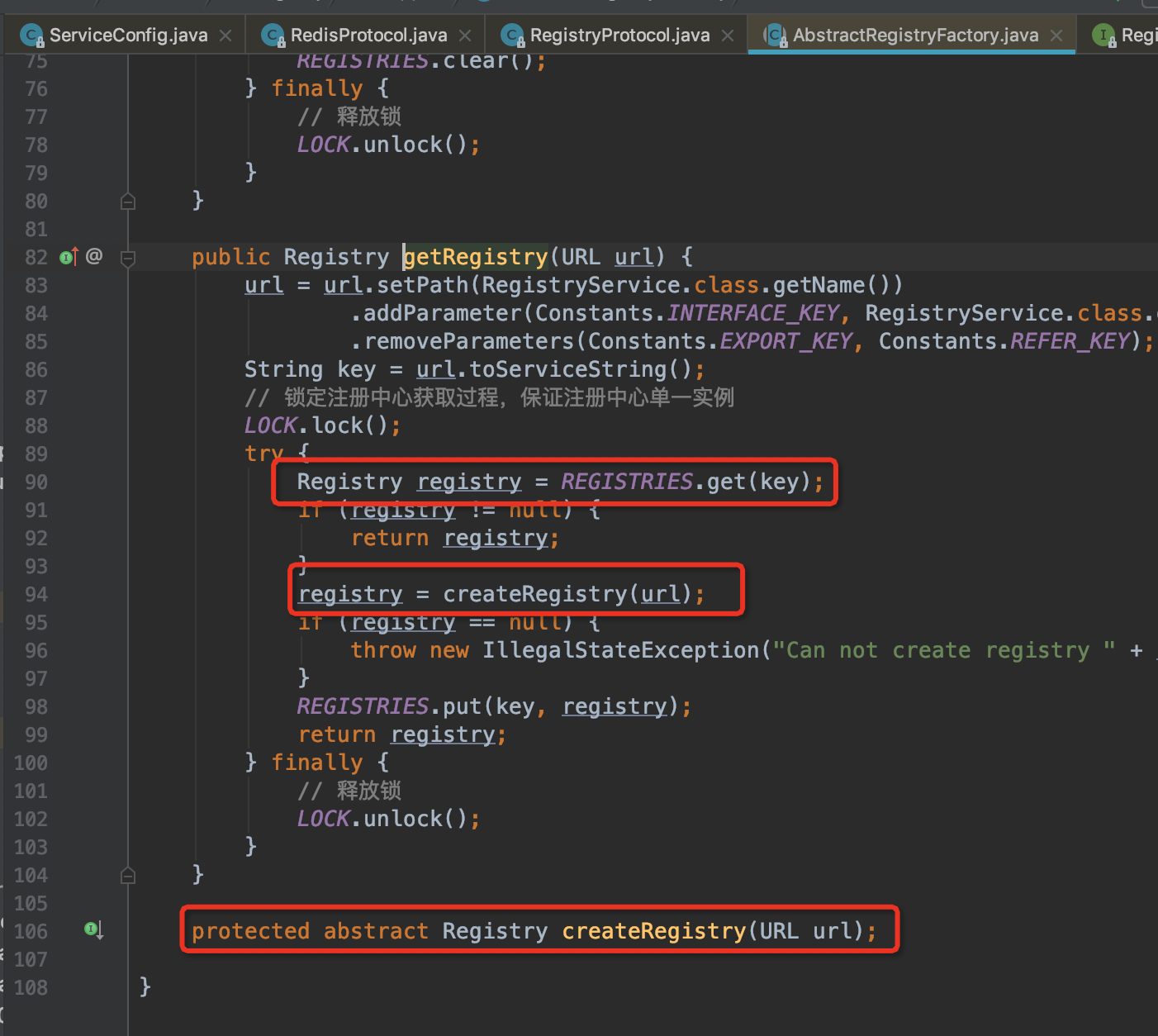Click the @ annotation gutter icon on line 82
Screen dimensions: 1158x1036
(x=94, y=256)
